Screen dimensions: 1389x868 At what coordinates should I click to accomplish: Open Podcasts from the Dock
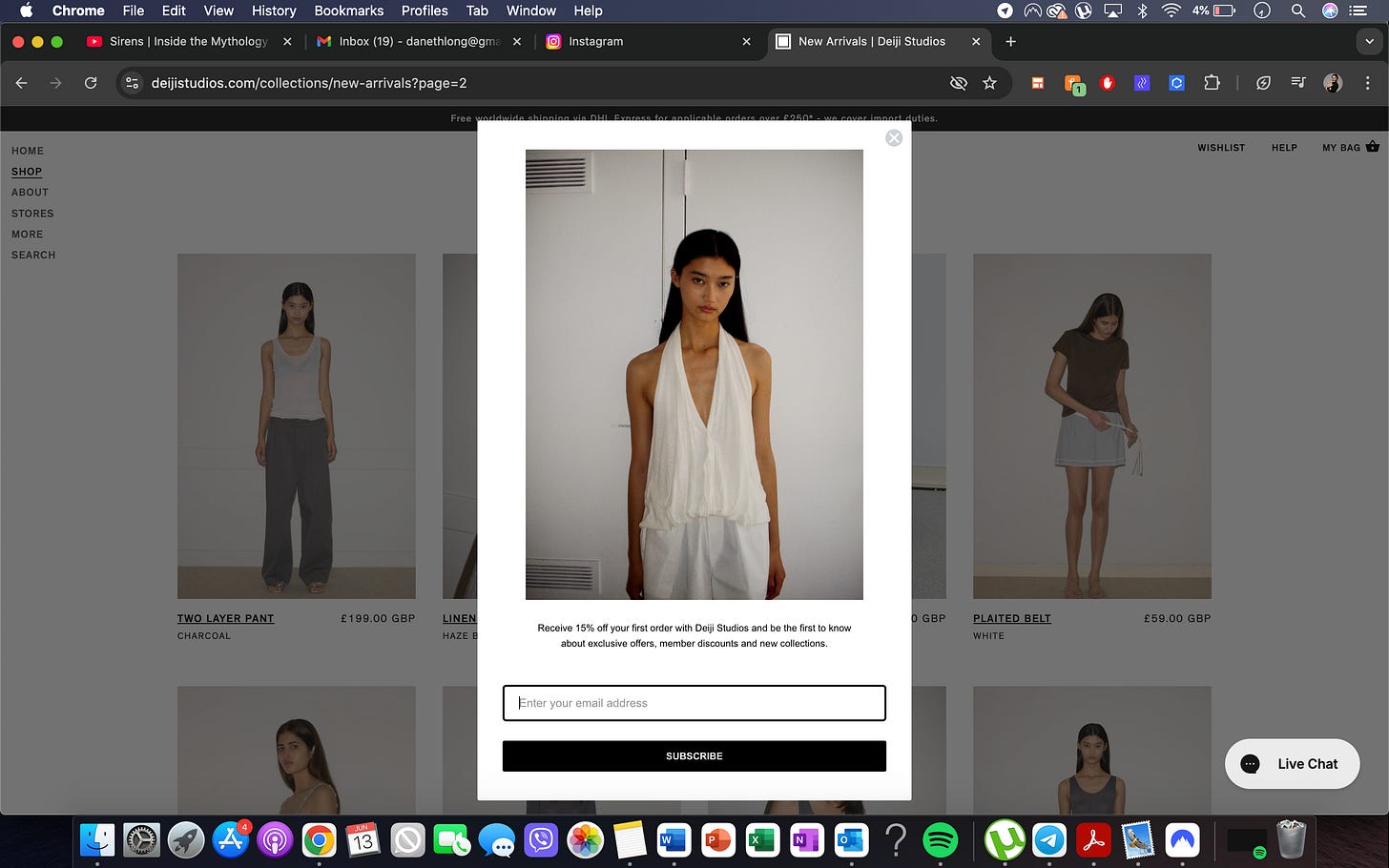point(275,840)
